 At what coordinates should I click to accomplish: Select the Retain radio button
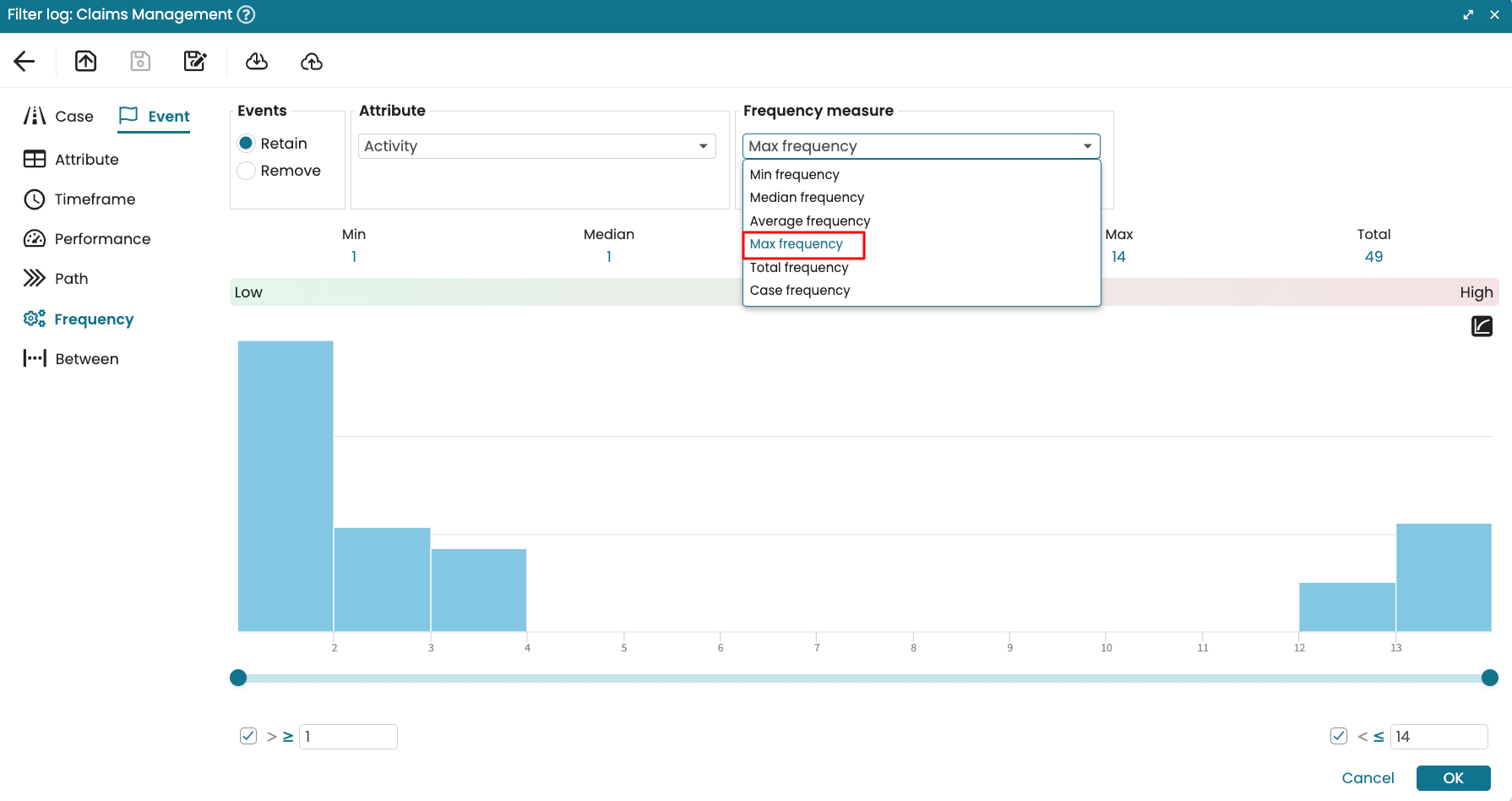(247, 144)
